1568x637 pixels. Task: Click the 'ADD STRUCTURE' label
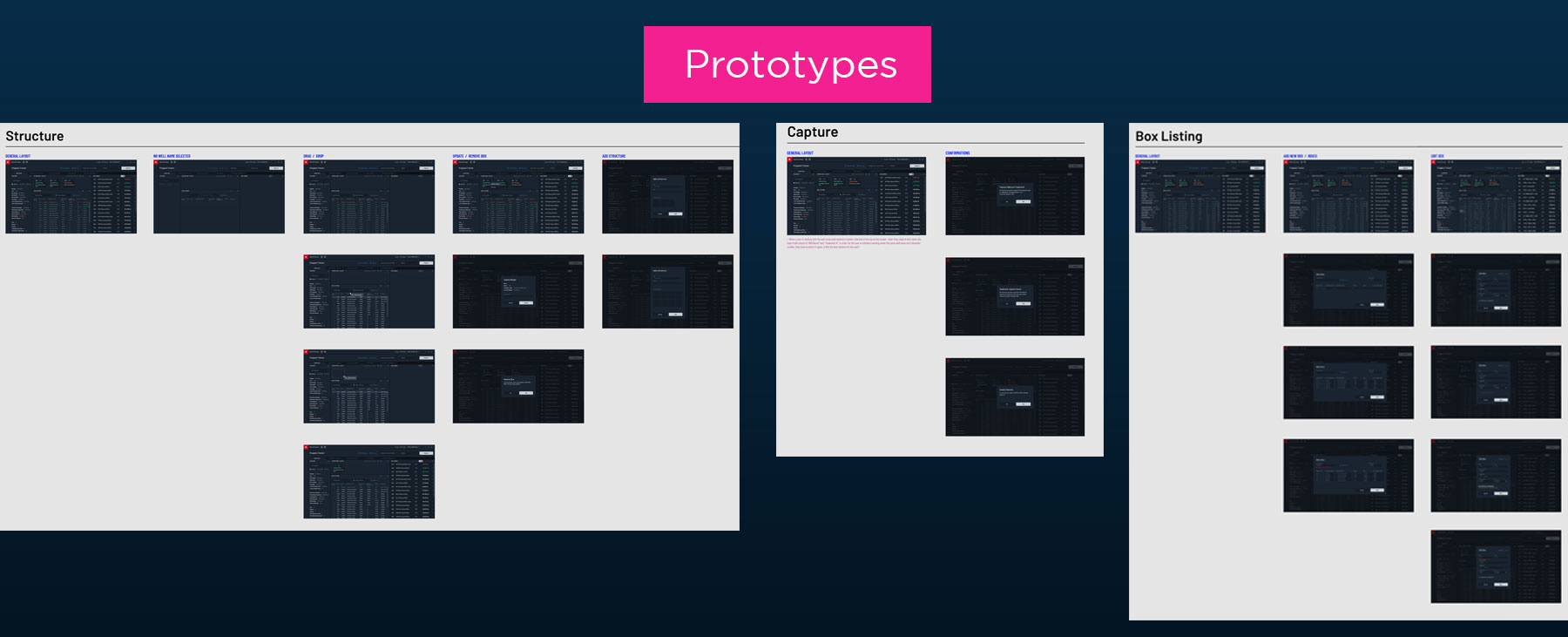(613, 156)
